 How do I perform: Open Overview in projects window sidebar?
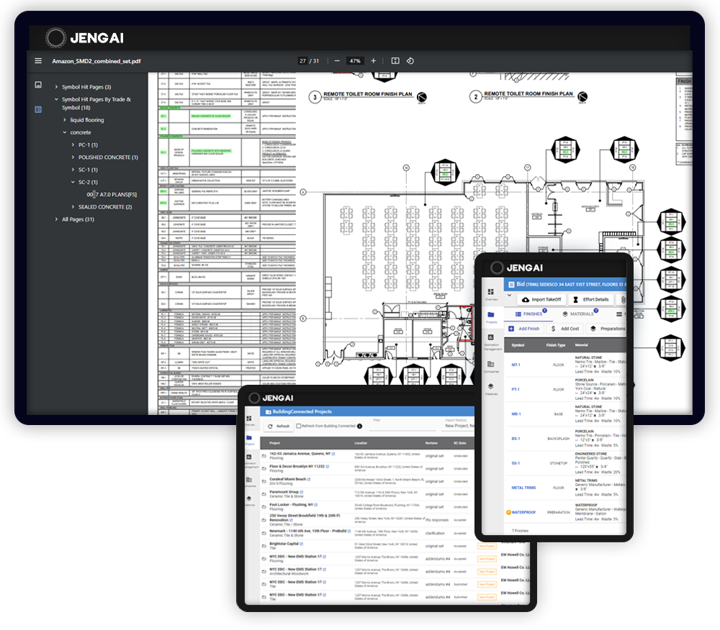249,420
